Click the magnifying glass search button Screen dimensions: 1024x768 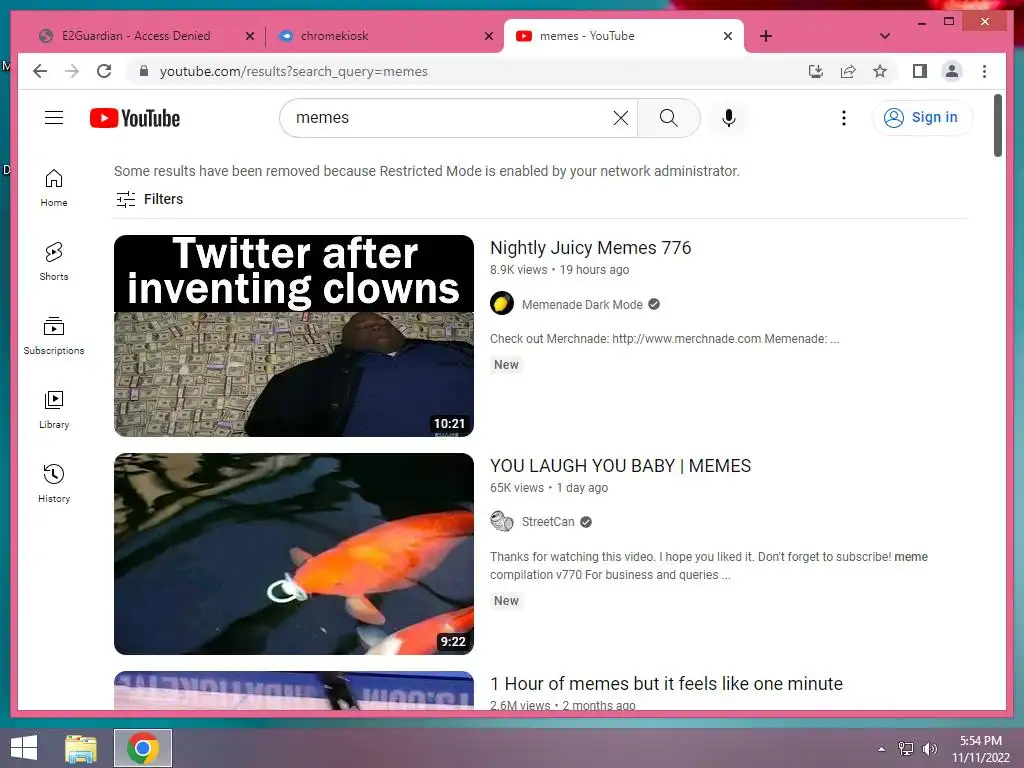(668, 118)
